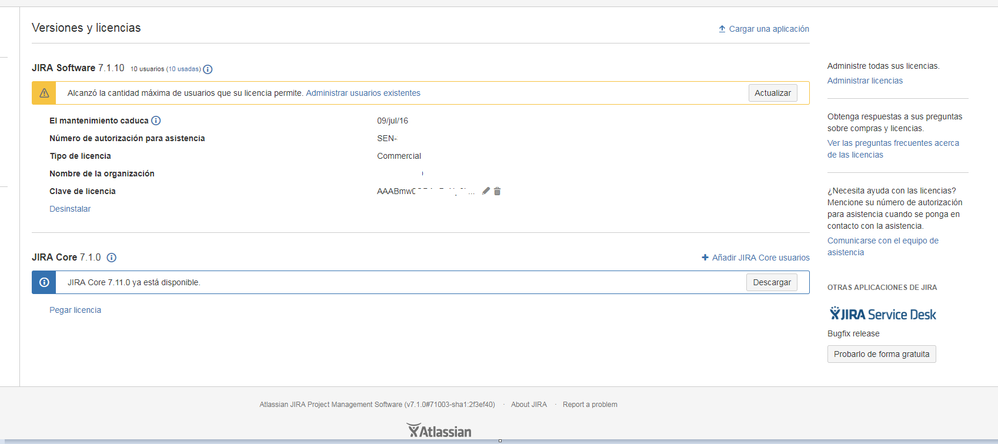
Task: Click the Bugfix release text
Action: (x=854, y=333)
